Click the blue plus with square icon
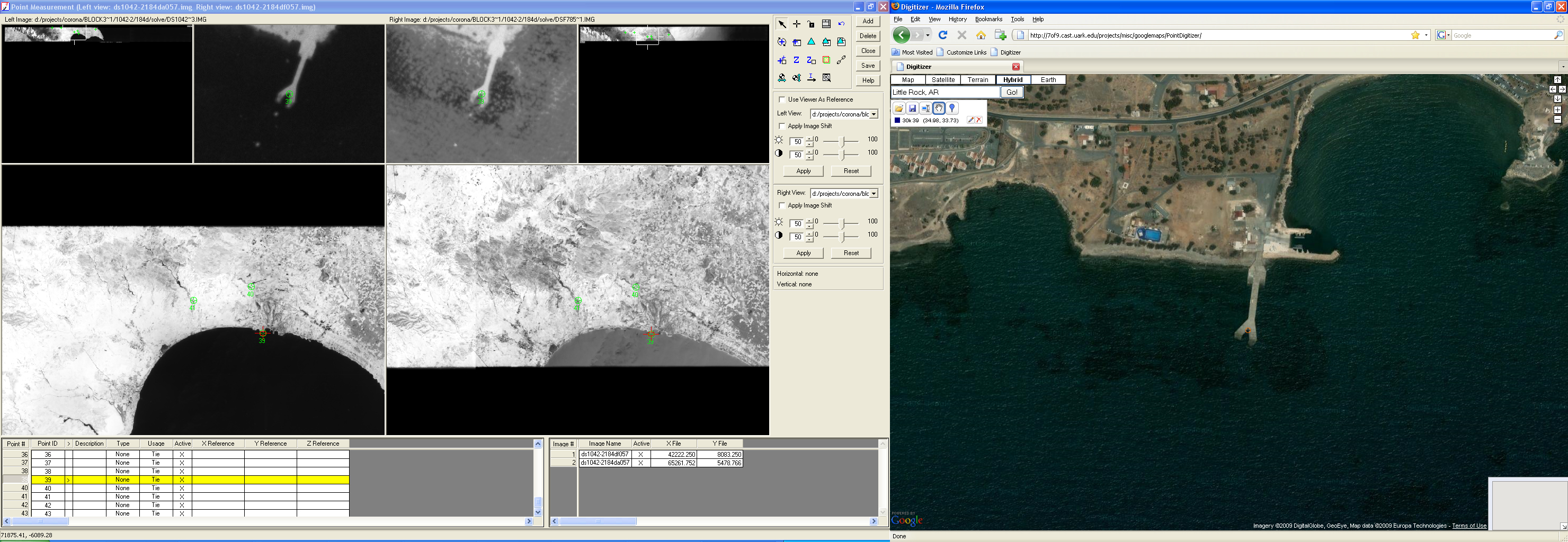Screen dimensions: 1568x542 (781, 60)
